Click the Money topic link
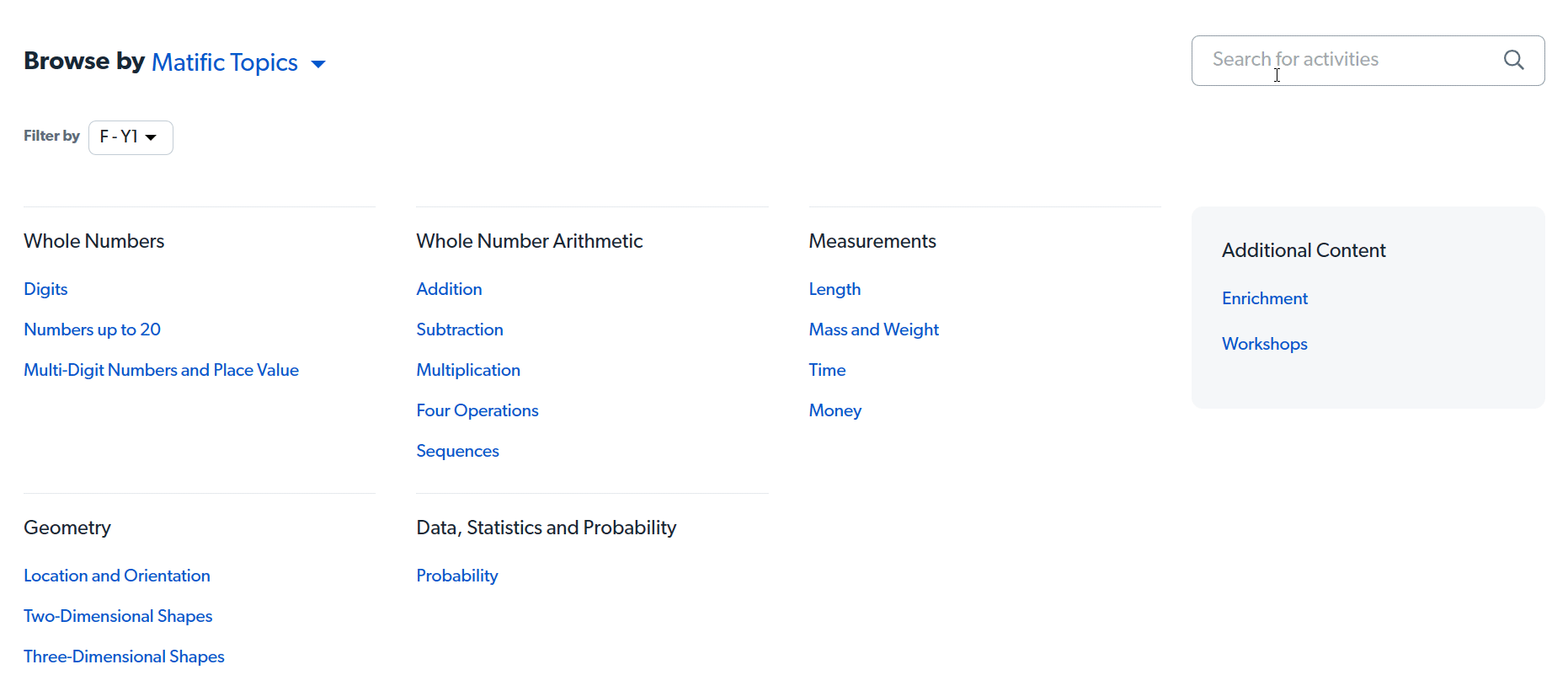Image resolution: width=1568 pixels, height=675 pixels. click(x=835, y=410)
